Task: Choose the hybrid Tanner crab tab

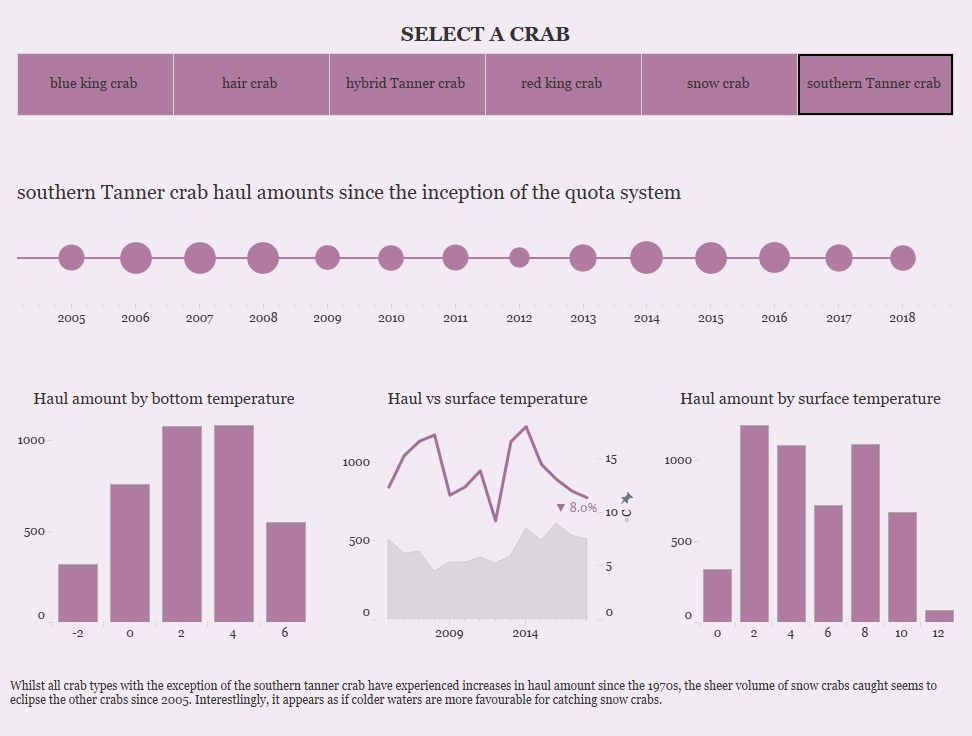Action: [x=407, y=84]
